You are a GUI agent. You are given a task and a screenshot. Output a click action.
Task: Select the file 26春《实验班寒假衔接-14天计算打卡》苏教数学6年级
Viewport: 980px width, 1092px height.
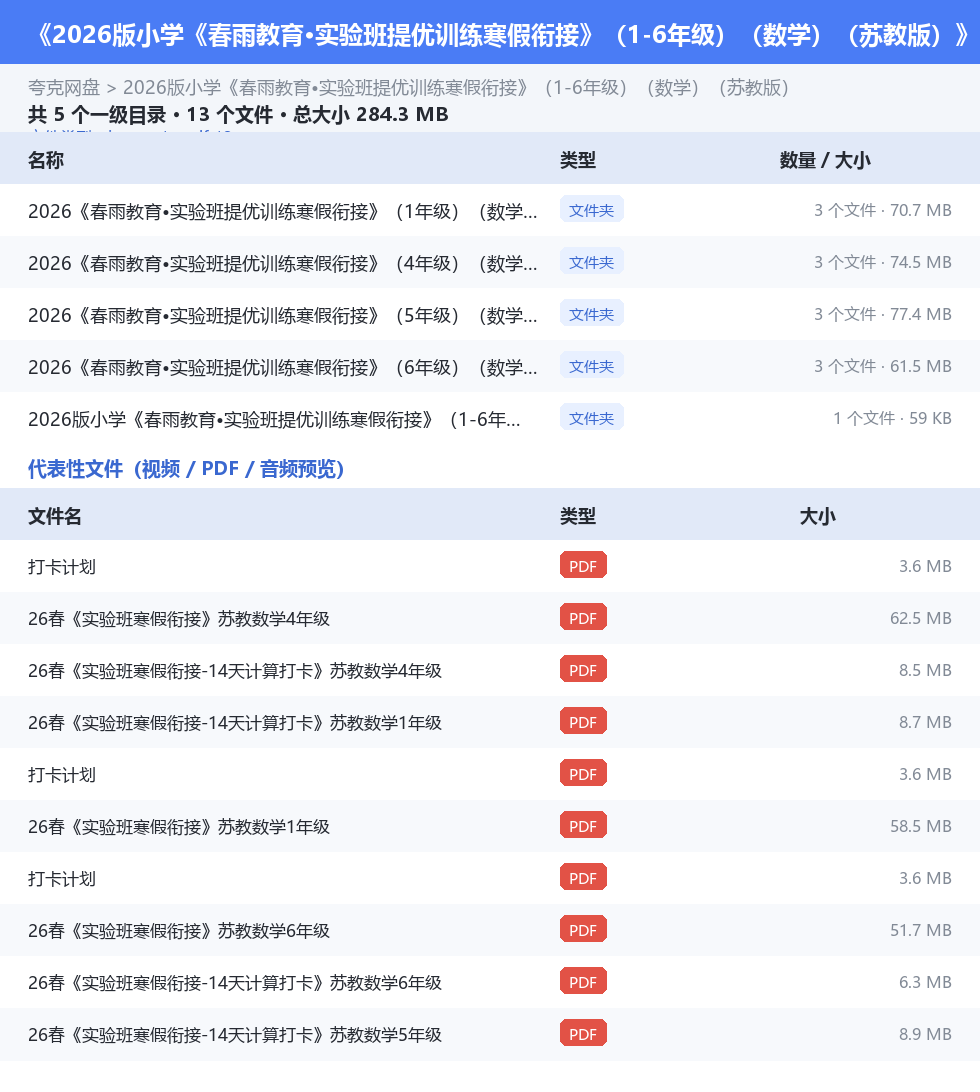(235, 983)
